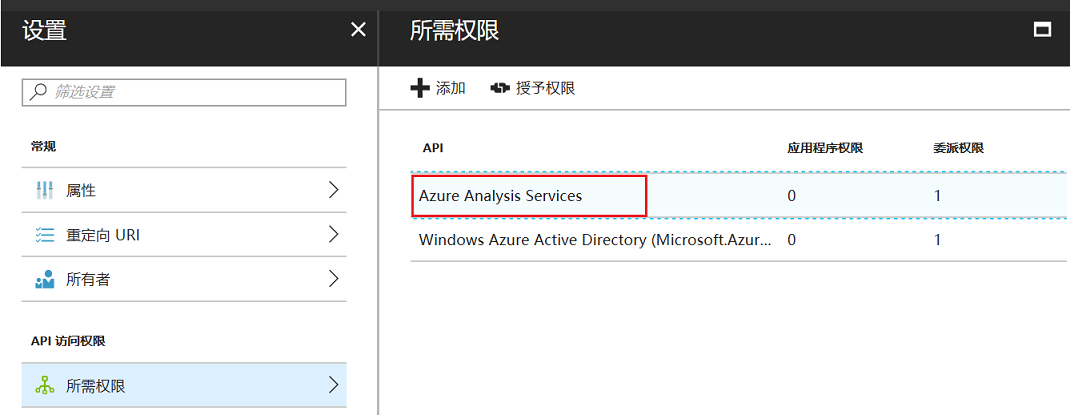This screenshot has width=1070, height=415.
Task: Open the 重定向 URI settings item
Action: 103,235
